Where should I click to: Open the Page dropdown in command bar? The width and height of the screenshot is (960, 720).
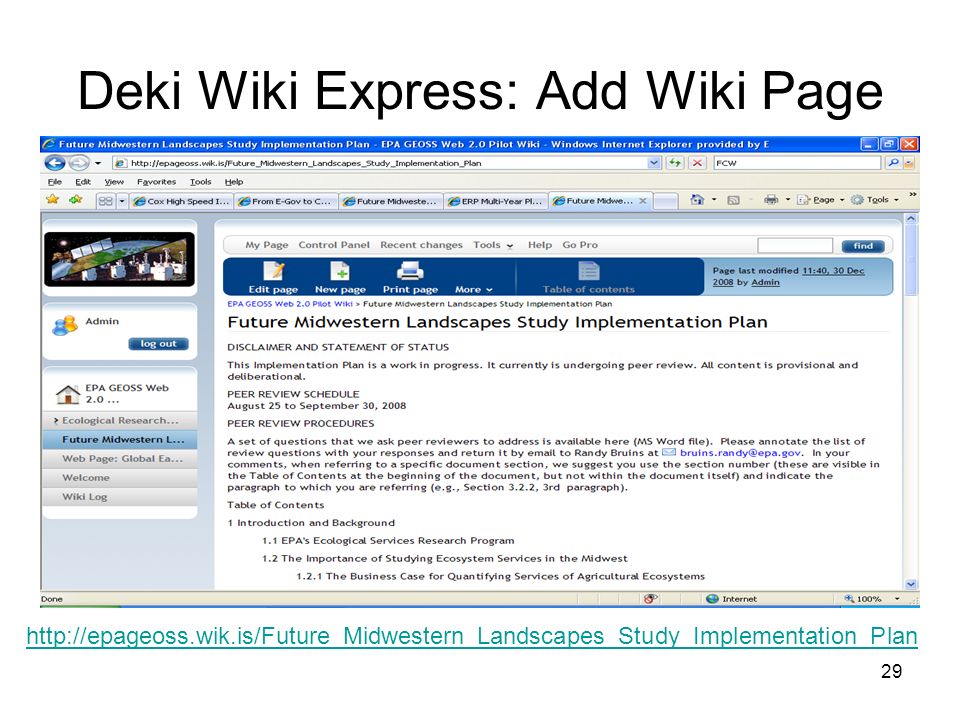pos(820,200)
